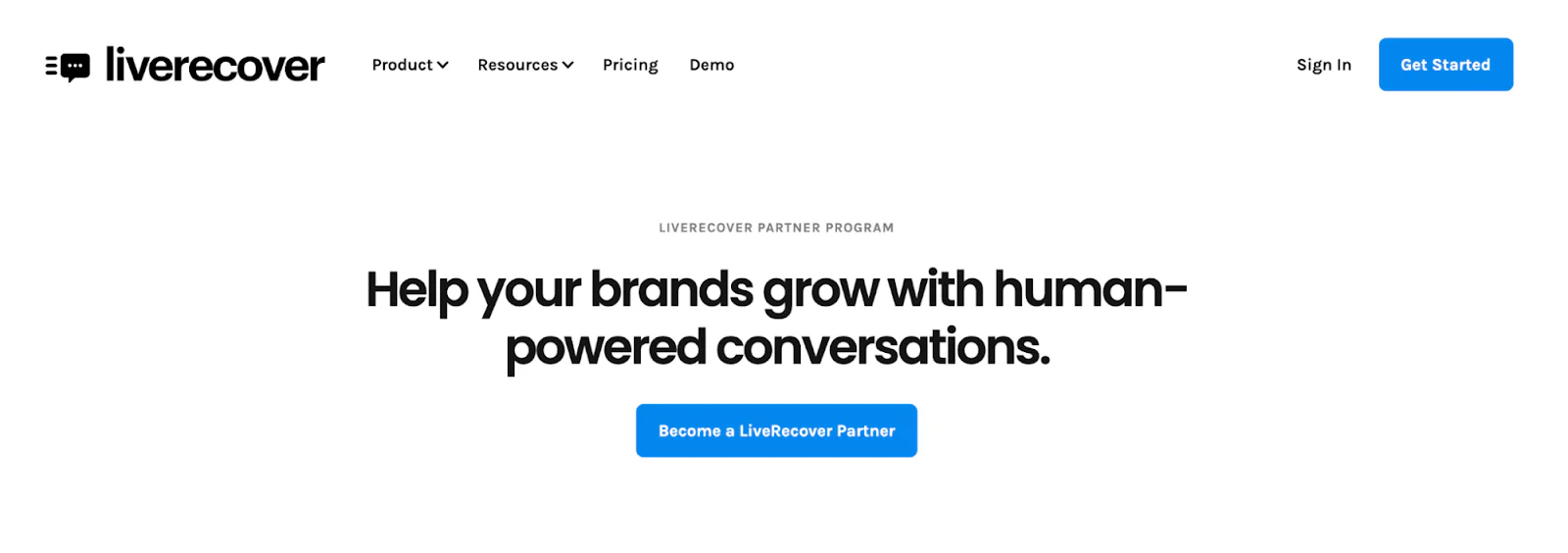Viewport: 1568px width, 553px height.
Task: Click the three dots inside the logo bubble
Action: [74, 66]
